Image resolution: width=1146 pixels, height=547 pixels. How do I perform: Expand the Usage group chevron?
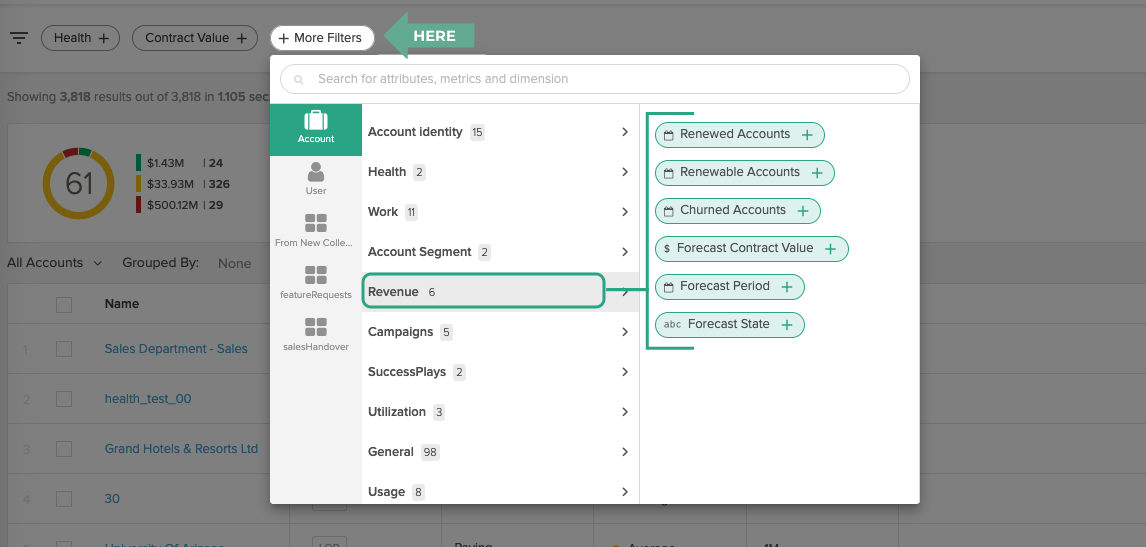click(x=625, y=491)
